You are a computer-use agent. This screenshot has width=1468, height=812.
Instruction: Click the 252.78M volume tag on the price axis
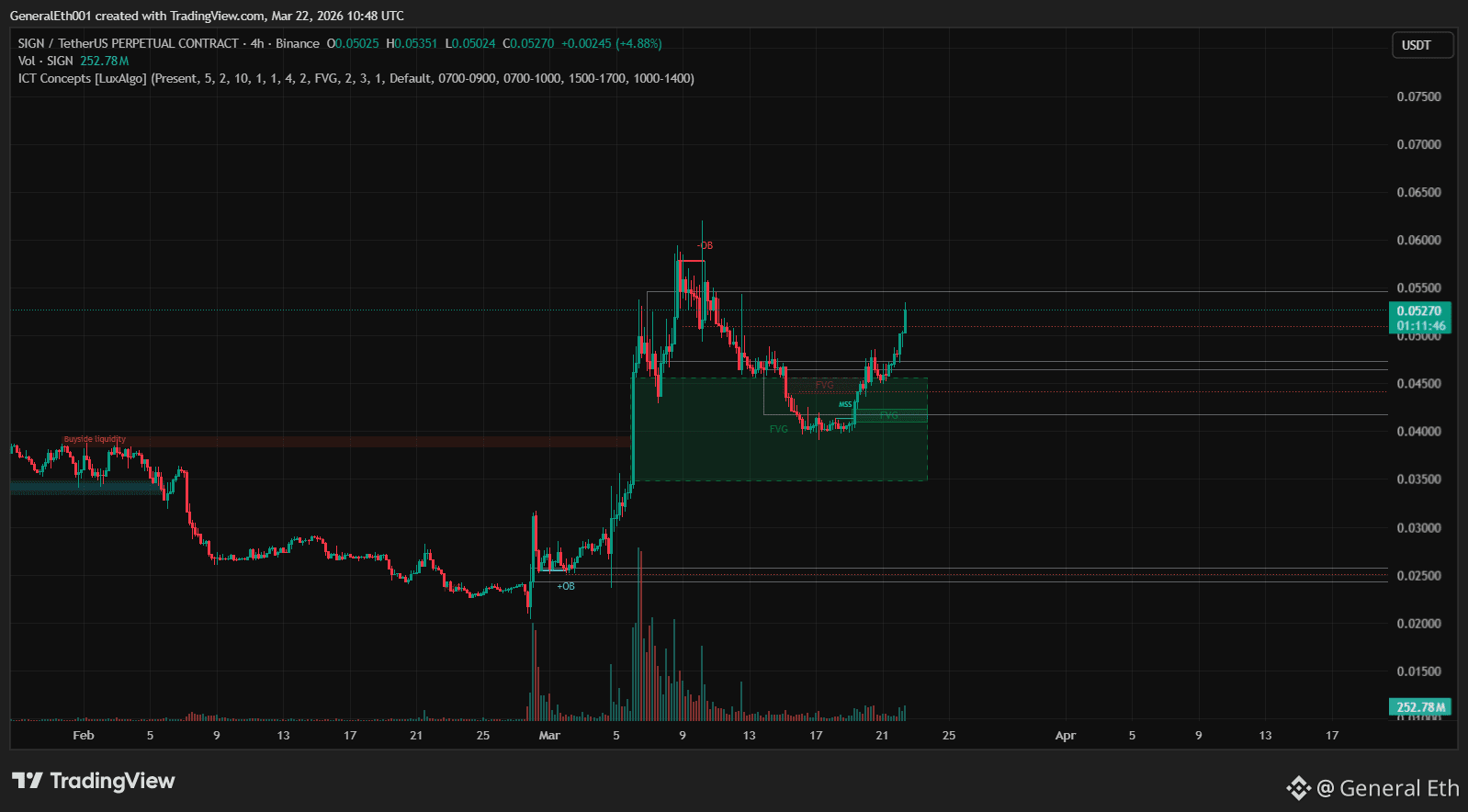pos(1420,707)
